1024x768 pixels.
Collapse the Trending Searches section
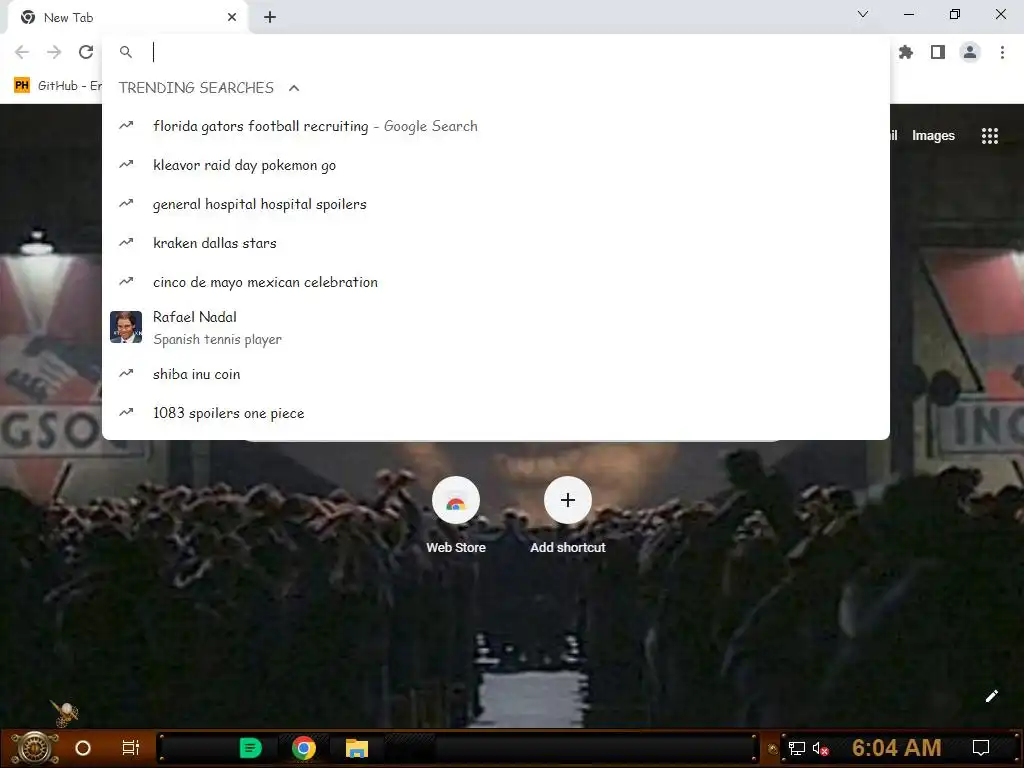pos(294,88)
